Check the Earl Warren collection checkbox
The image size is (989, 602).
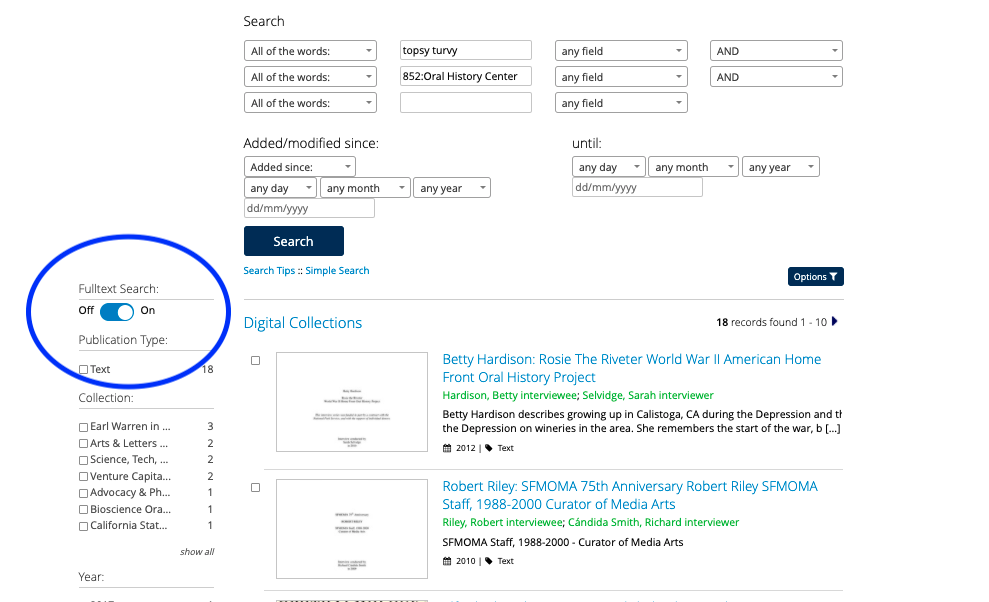84,427
